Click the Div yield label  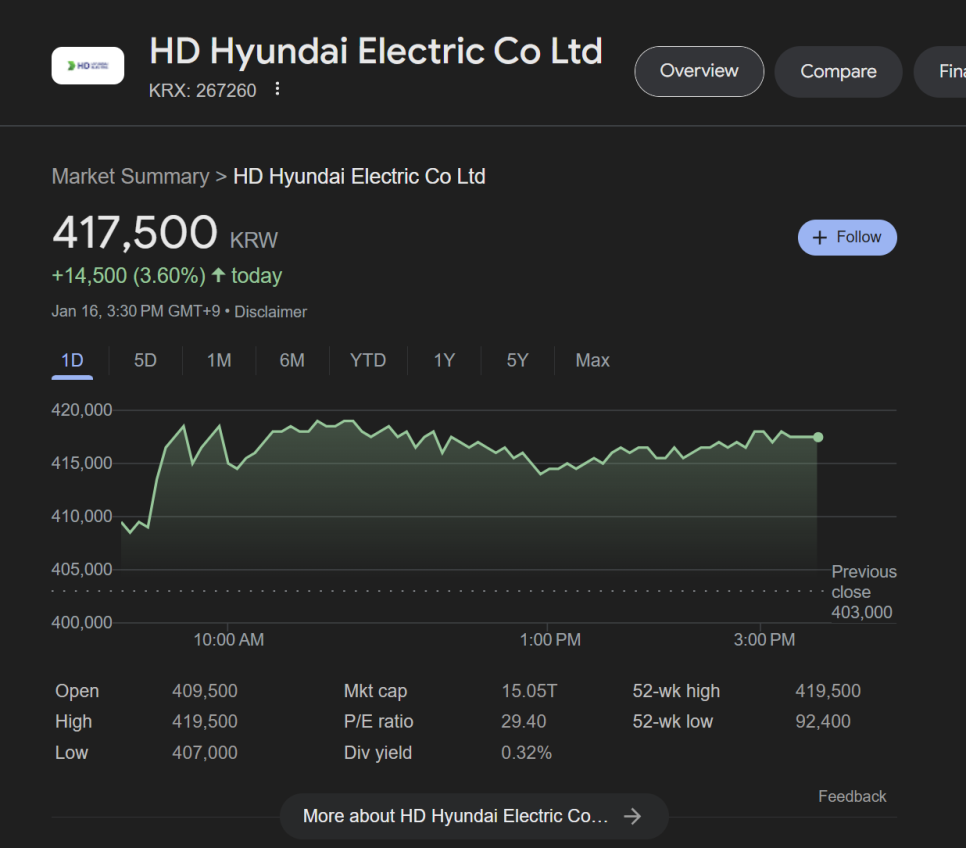click(378, 753)
